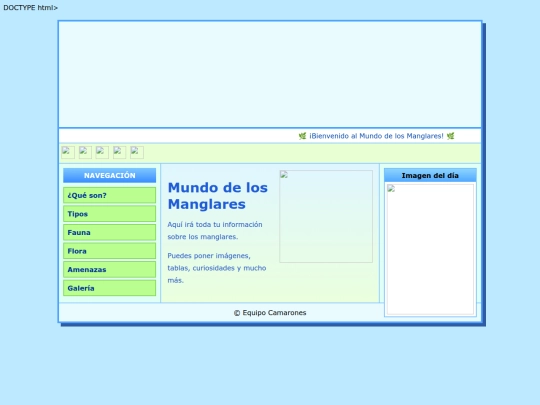This screenshot has height=405, width=540.
Task: Click the fifth broken image icon in toolbar
Action: [x=137, y=152]
